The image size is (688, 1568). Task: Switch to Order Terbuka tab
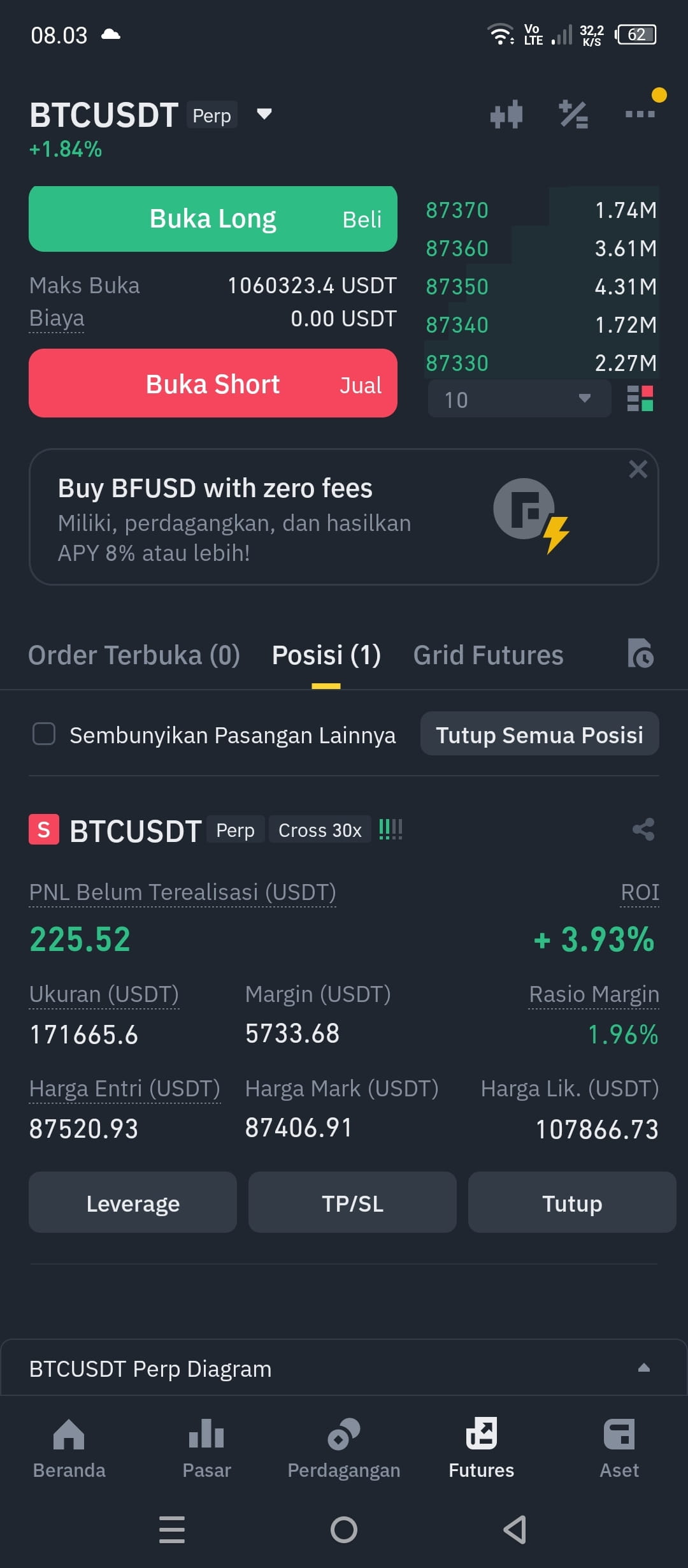(x=134, y=655)
